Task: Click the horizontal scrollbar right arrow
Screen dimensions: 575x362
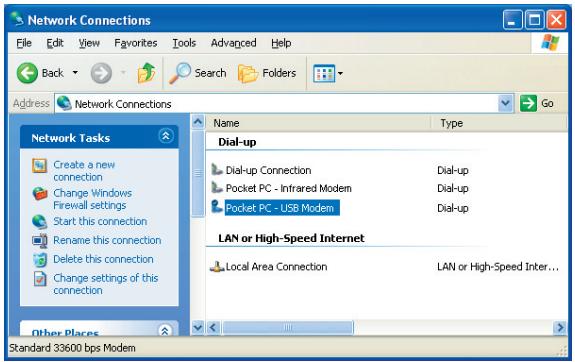Action: tap(560, 327)
